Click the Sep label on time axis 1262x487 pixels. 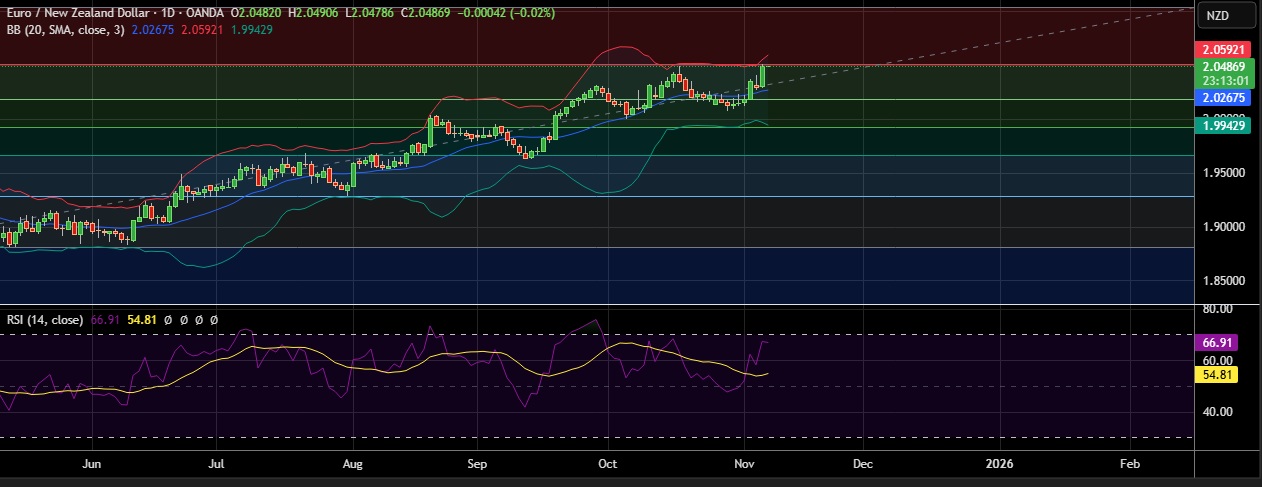coord(477,464)
